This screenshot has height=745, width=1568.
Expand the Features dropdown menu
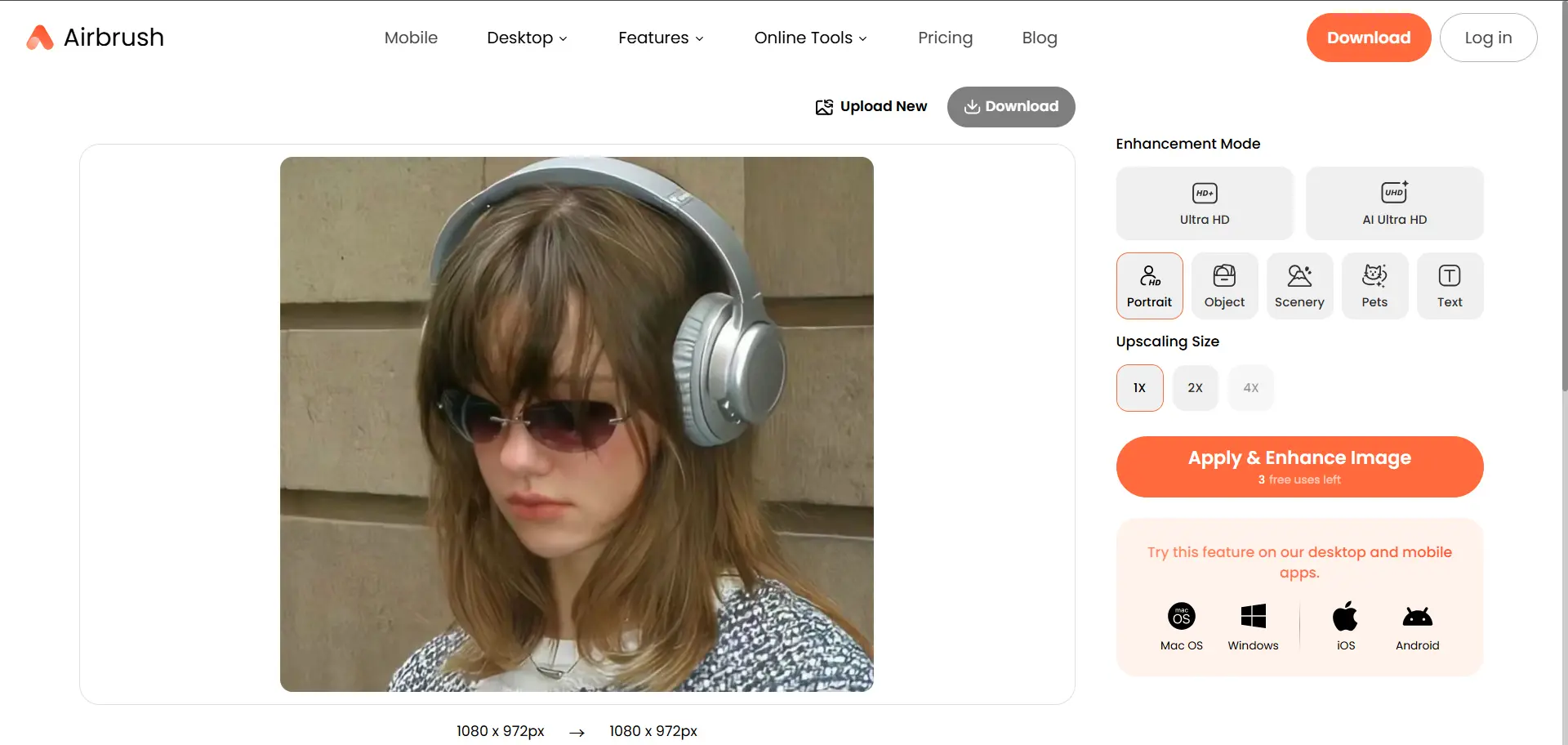[x=661, y=38]
